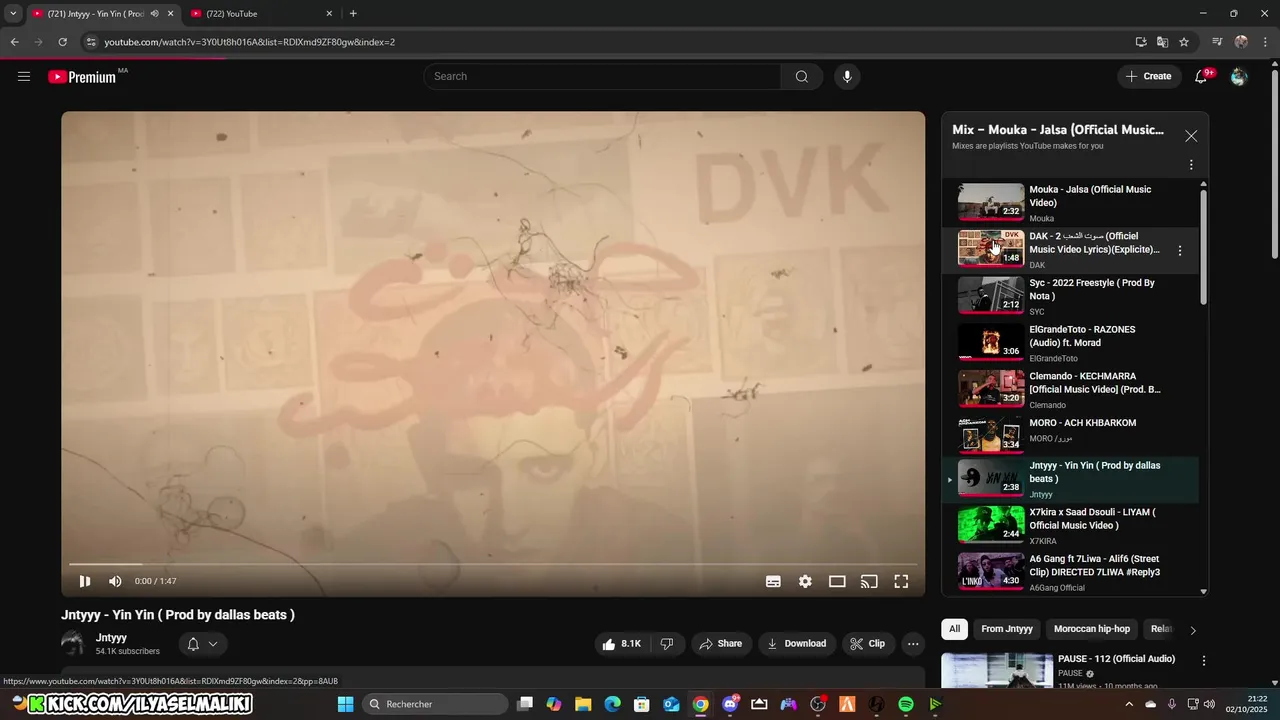Open Jntyyy channel name link
The width and height of the screenshot is (1280, 720).
[111, 638]
